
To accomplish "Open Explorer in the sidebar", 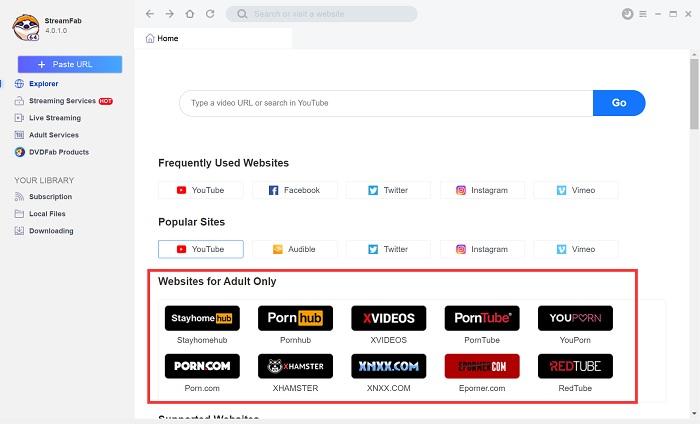I will pos(43,84).
